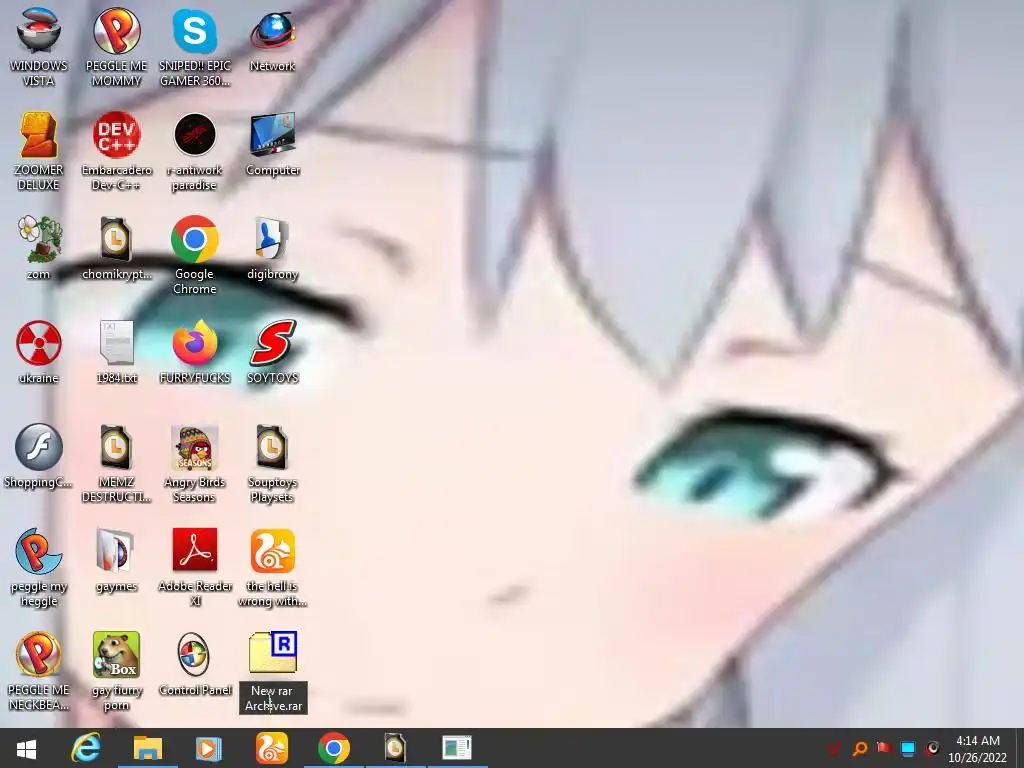Click the orange magnifier tray icon
The width and height of the screenshot is (1024, 768).
coord(859,748)
